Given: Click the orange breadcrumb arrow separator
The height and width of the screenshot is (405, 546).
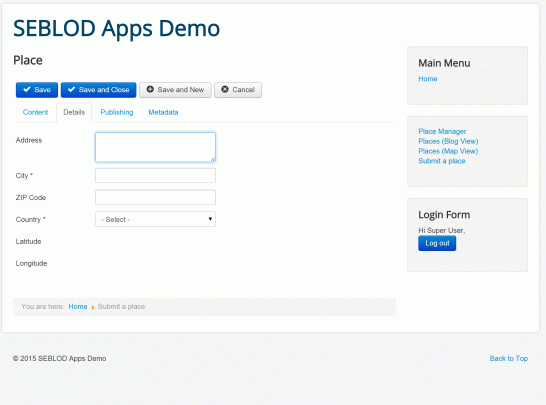Looking at the screenshot, I should click(x=93, y=307).
